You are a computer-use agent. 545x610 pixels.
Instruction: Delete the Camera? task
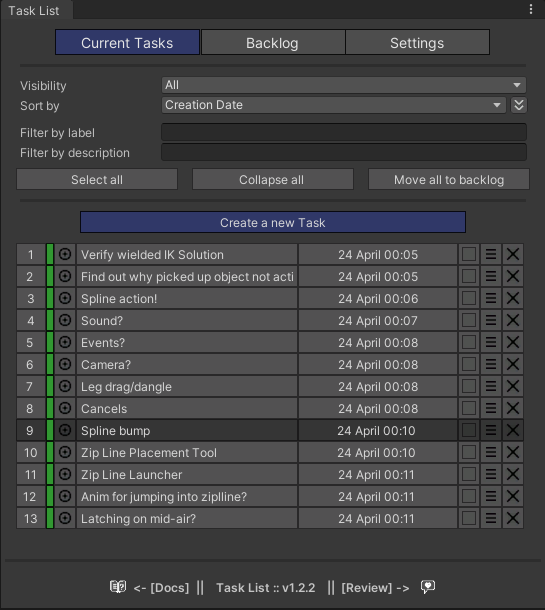tap(513, 364)
